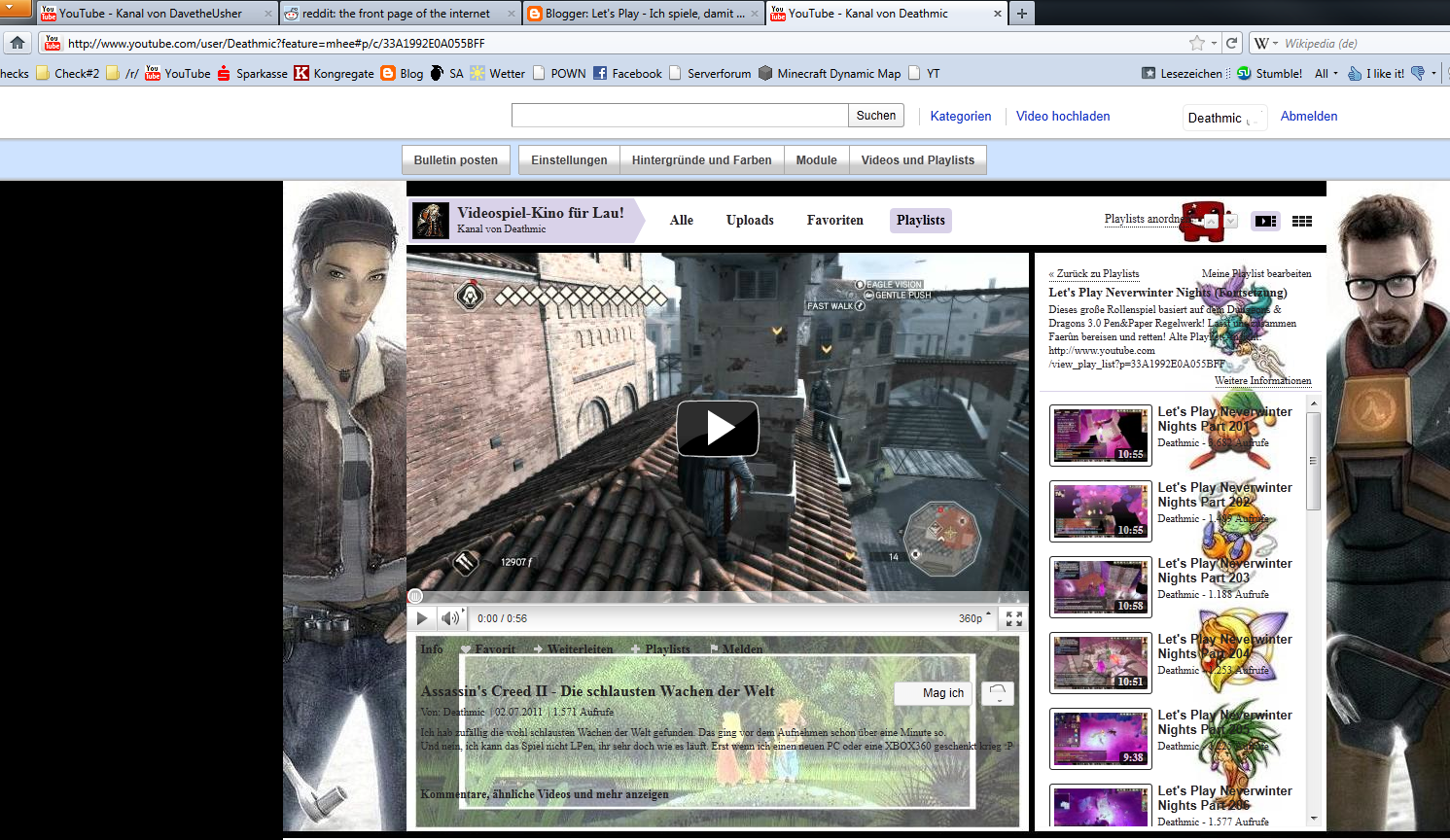Open Minecraft Dynamic Map bookmark
The height and width of the screenshot is (840, 1450).
pos(830,73)
